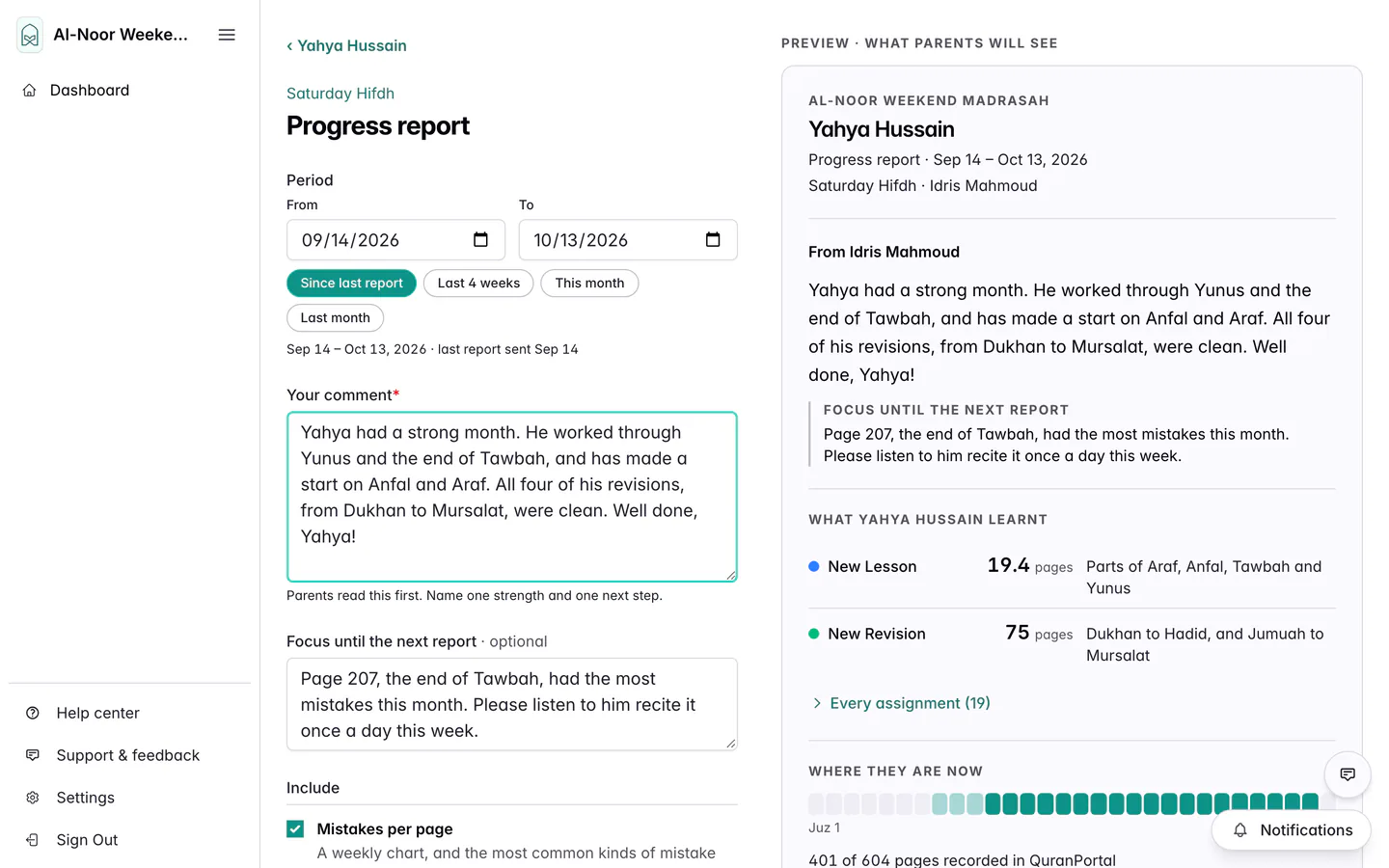Click the New Lesson blue dot row
This screenshot has height=868, width=1389.
[1072, 577]
